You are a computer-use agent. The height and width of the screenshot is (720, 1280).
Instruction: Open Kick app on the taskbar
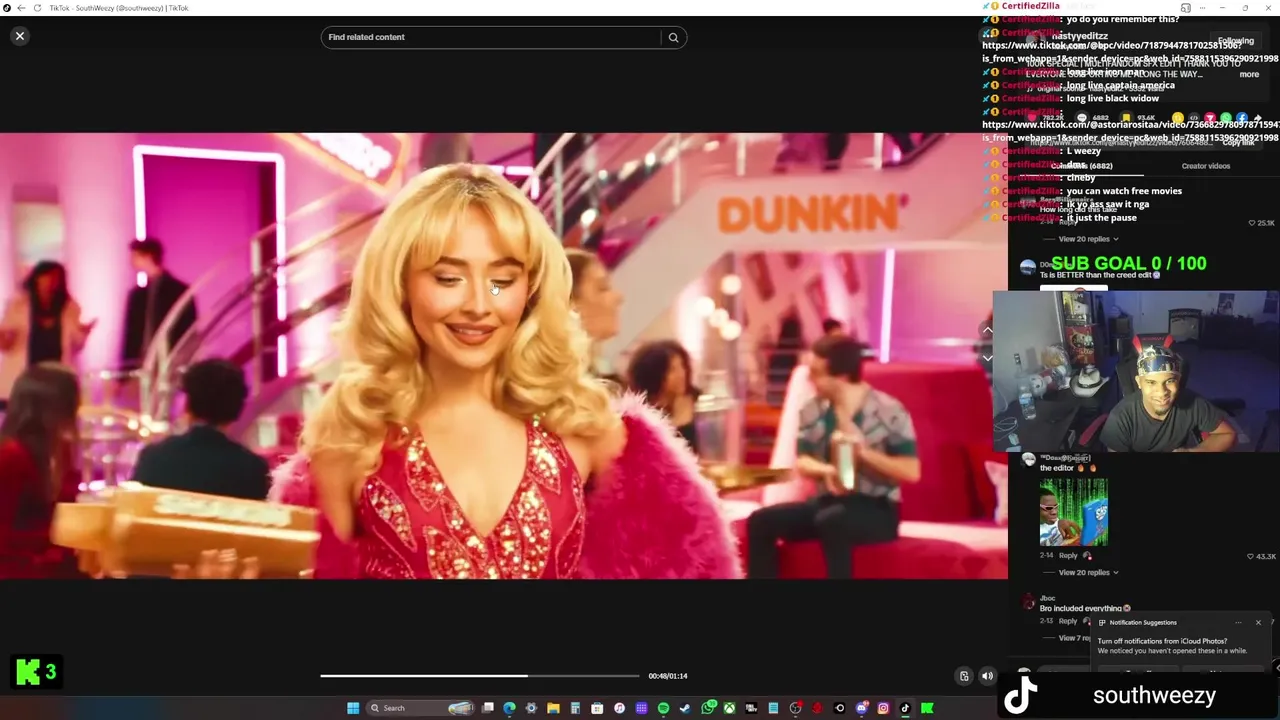click(x=926, y=708)
